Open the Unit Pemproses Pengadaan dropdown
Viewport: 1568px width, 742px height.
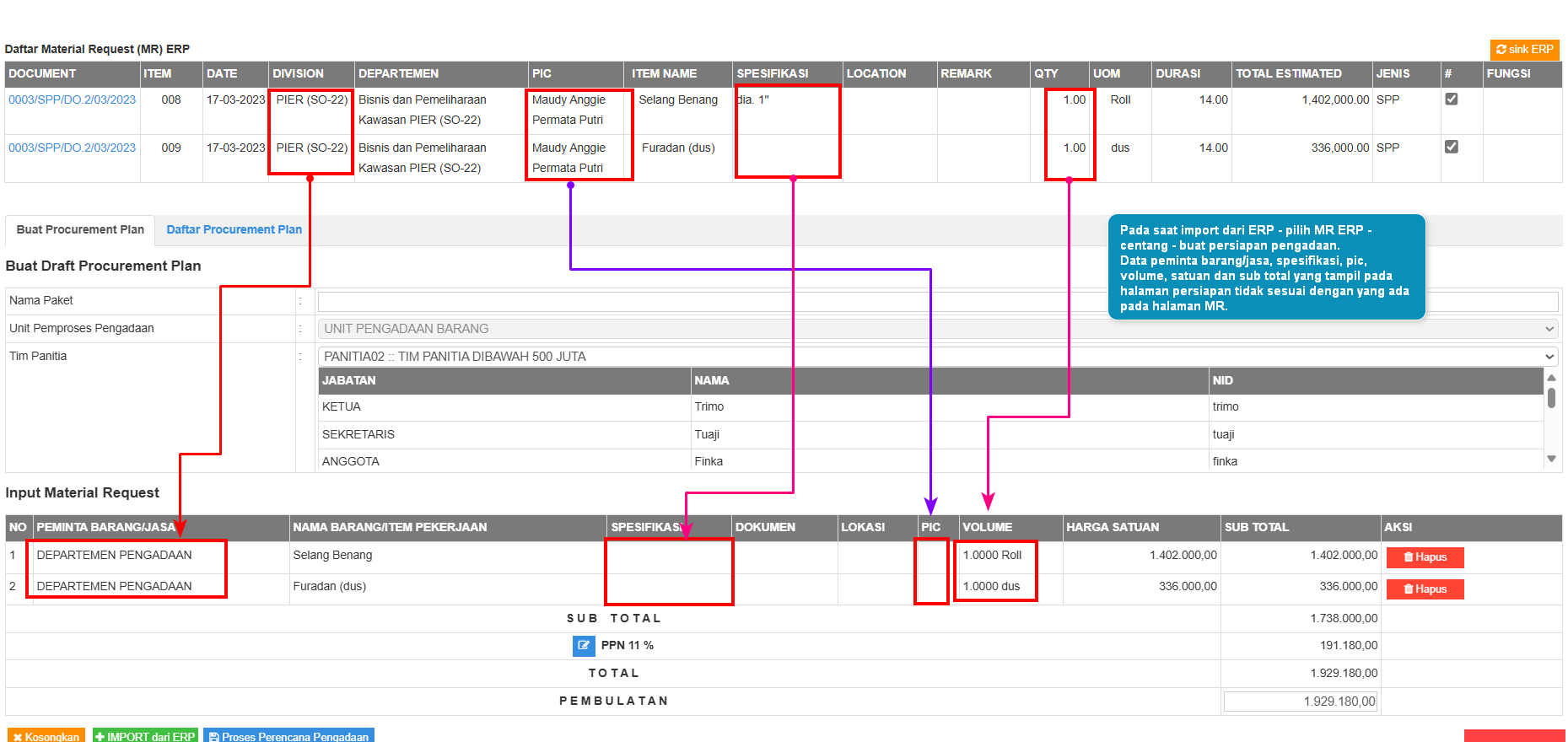pos(938,329)
